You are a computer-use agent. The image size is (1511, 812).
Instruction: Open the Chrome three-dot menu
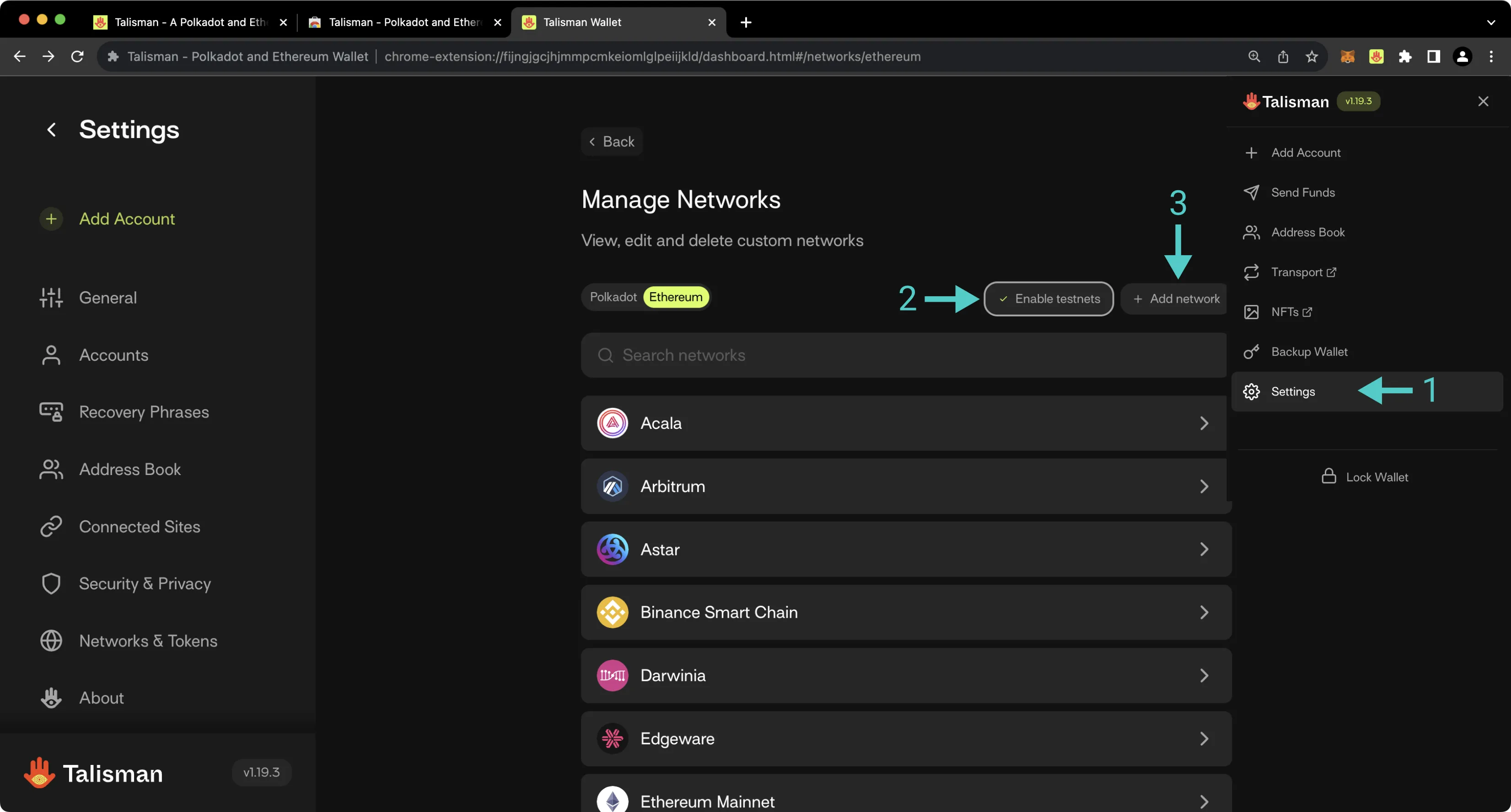click(x=1491, y=56)
